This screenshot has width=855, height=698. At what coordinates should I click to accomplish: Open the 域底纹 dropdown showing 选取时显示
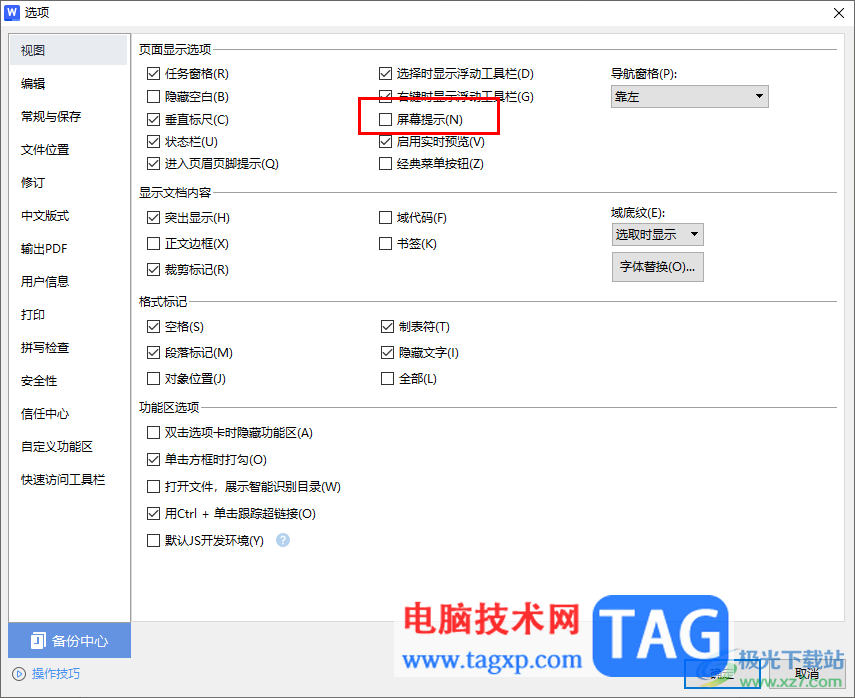[658, 234]
